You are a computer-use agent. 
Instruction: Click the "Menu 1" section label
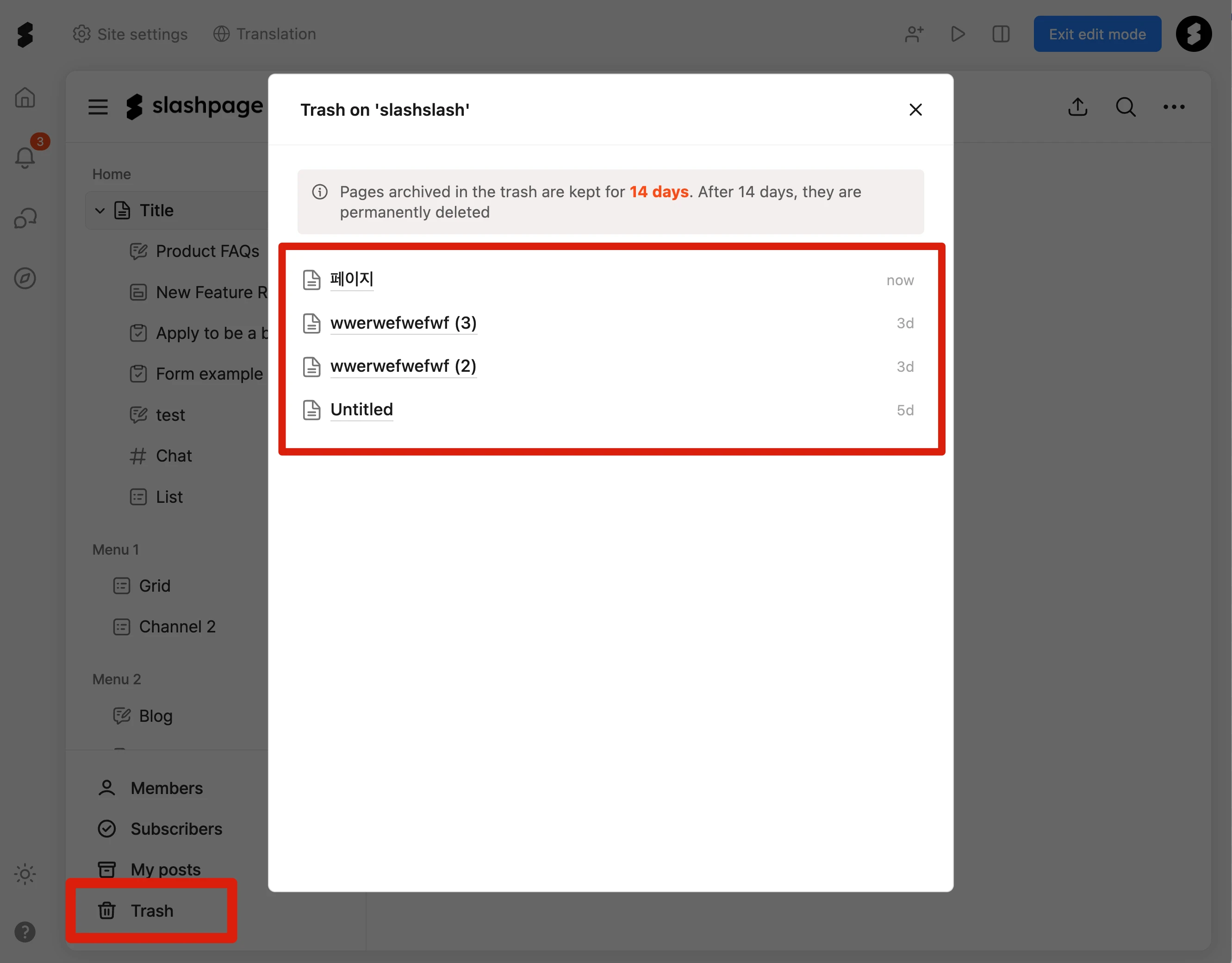[115, 549]
